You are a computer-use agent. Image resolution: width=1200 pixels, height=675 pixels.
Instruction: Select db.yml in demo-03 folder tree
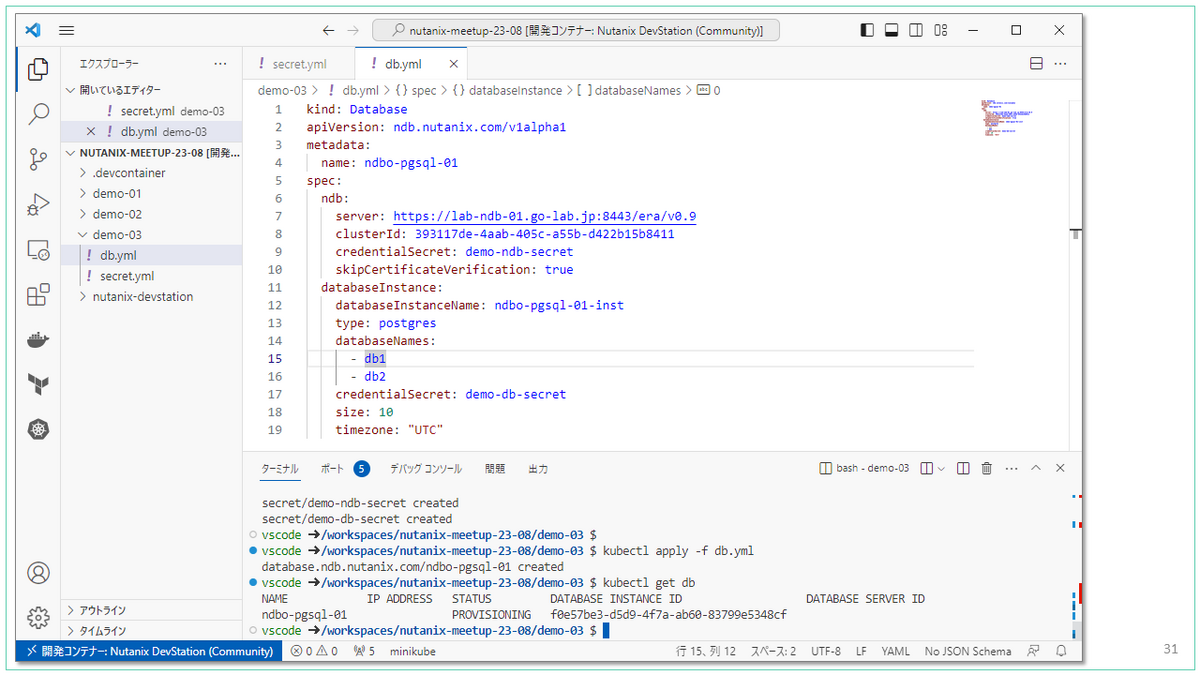pyautogui.click(x=119, y=255)
